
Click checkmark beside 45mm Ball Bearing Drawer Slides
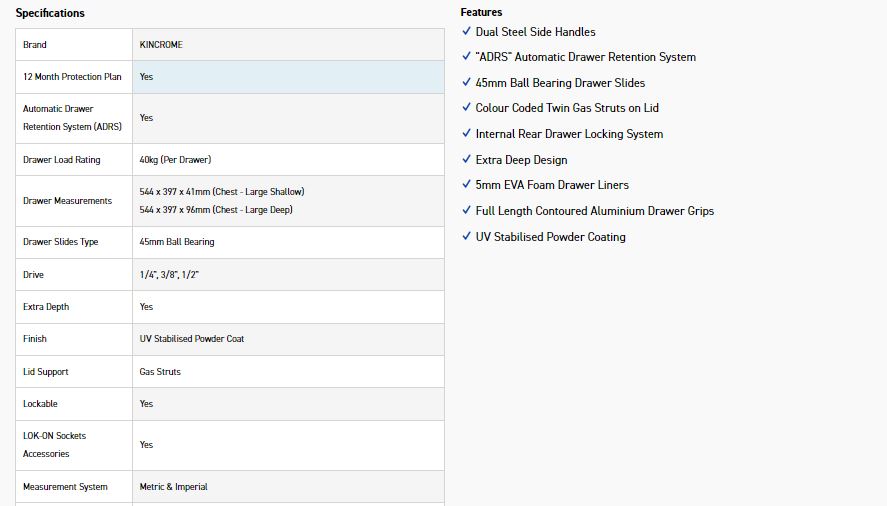466,82
